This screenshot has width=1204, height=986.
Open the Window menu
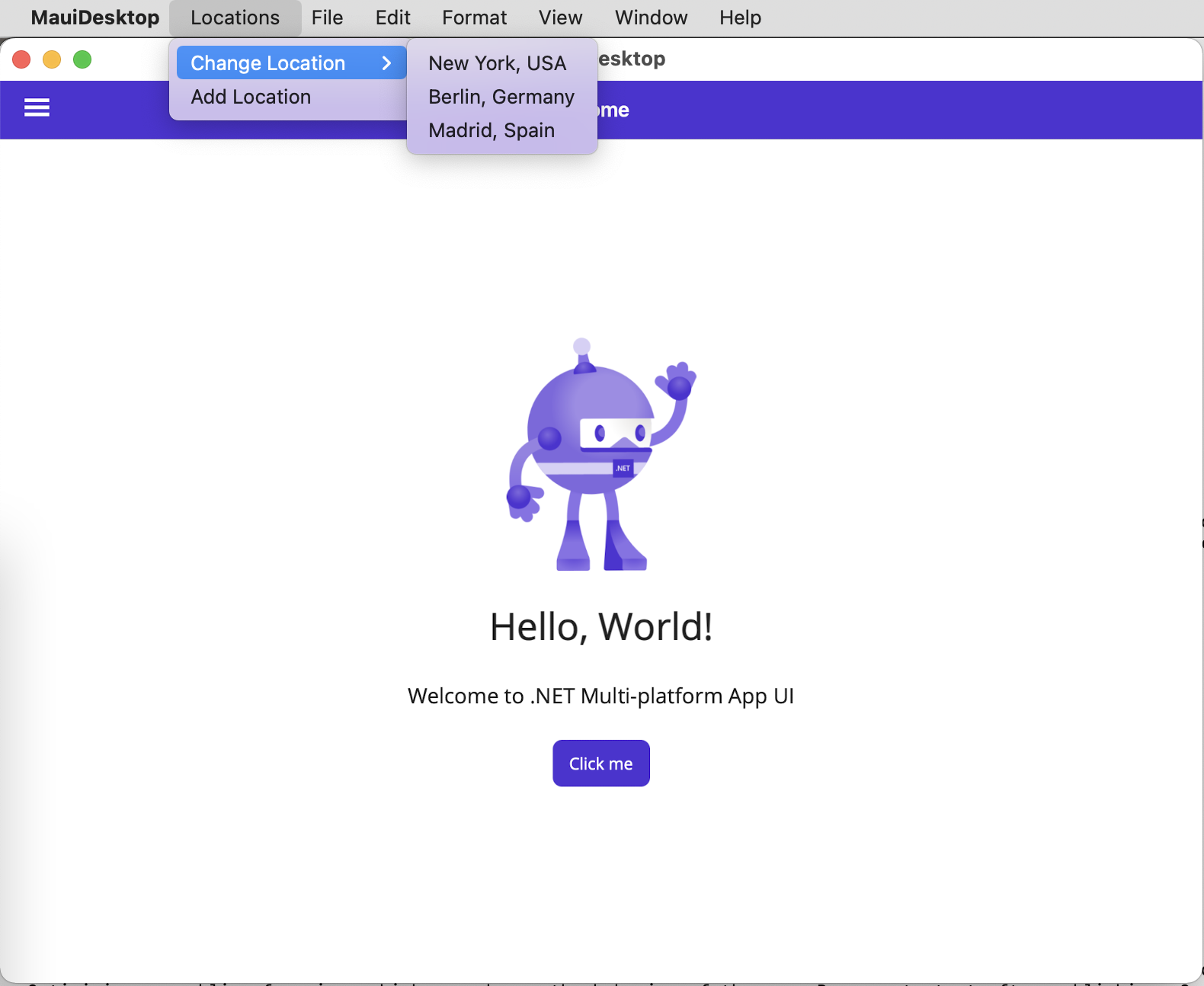coord(652,18)
